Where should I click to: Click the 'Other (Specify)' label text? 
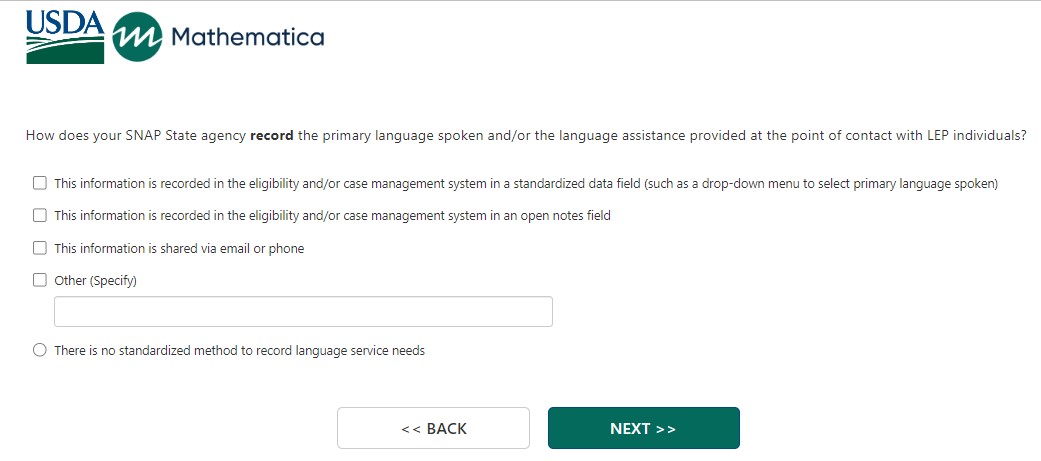point(95,281)
